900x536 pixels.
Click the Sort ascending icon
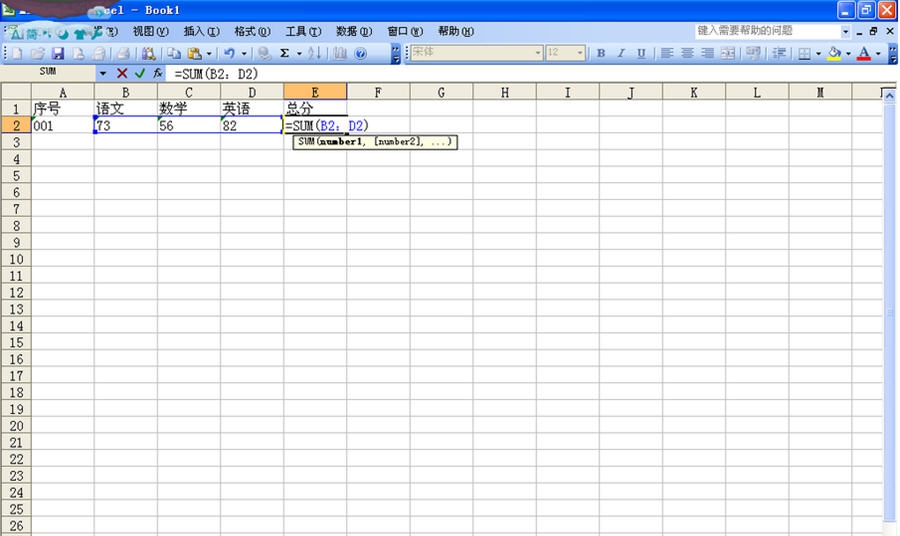[x=314, y=53]
